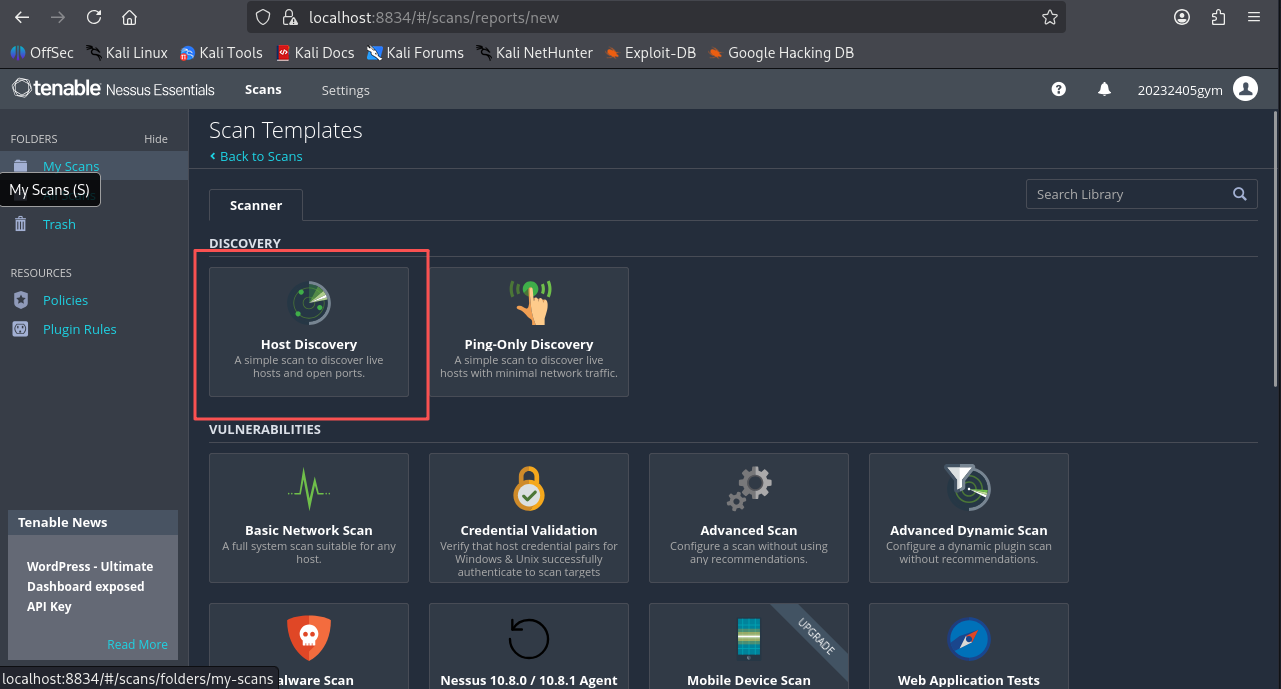Click the Malware Scan skull shield icon

[309, 638]
